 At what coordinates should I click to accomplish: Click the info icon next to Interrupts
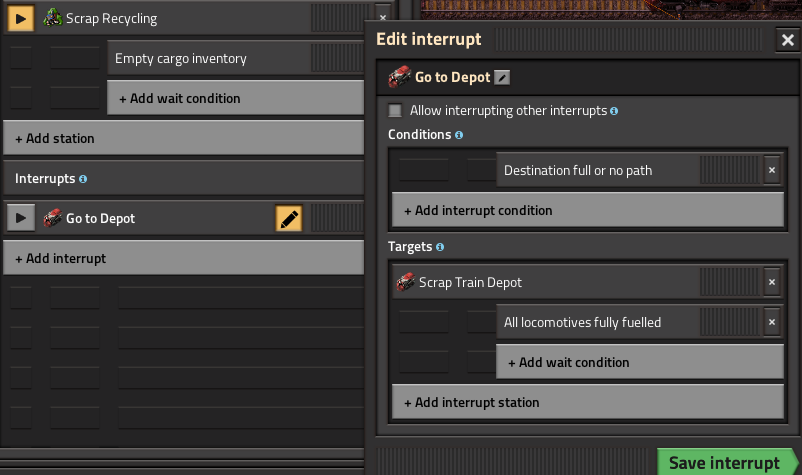83,179
